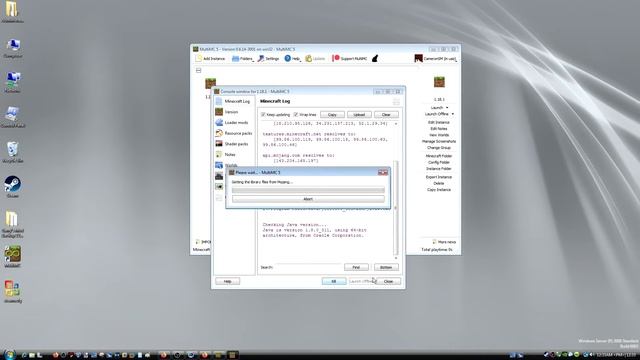This screenshot has width=640, height=360.
Task: Click Delete in the instance side panel
Action: 439,183
